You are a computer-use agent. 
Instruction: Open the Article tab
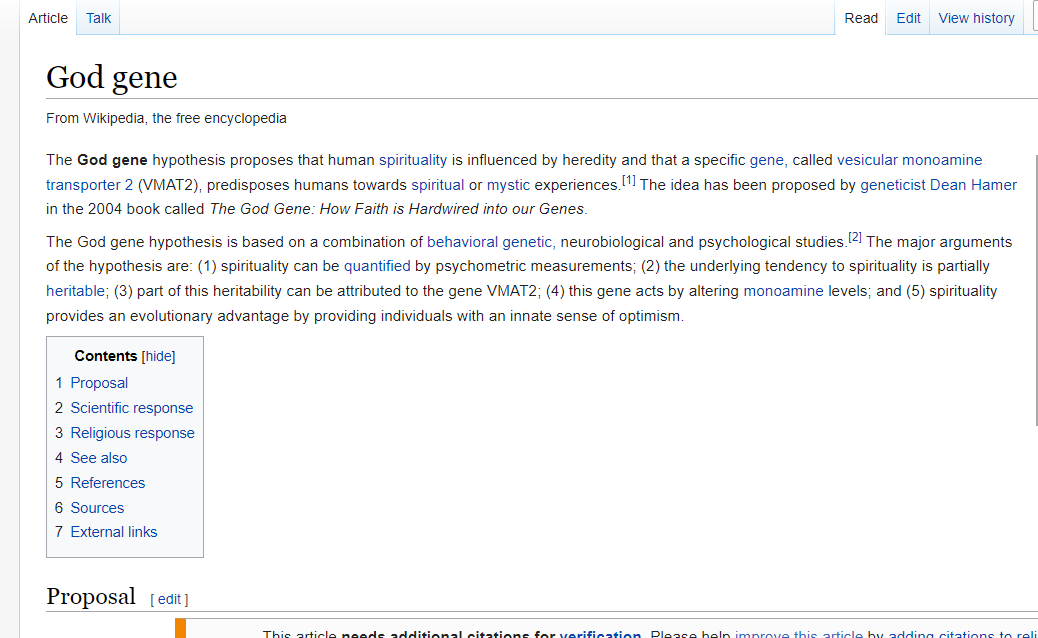coord(48,18)
